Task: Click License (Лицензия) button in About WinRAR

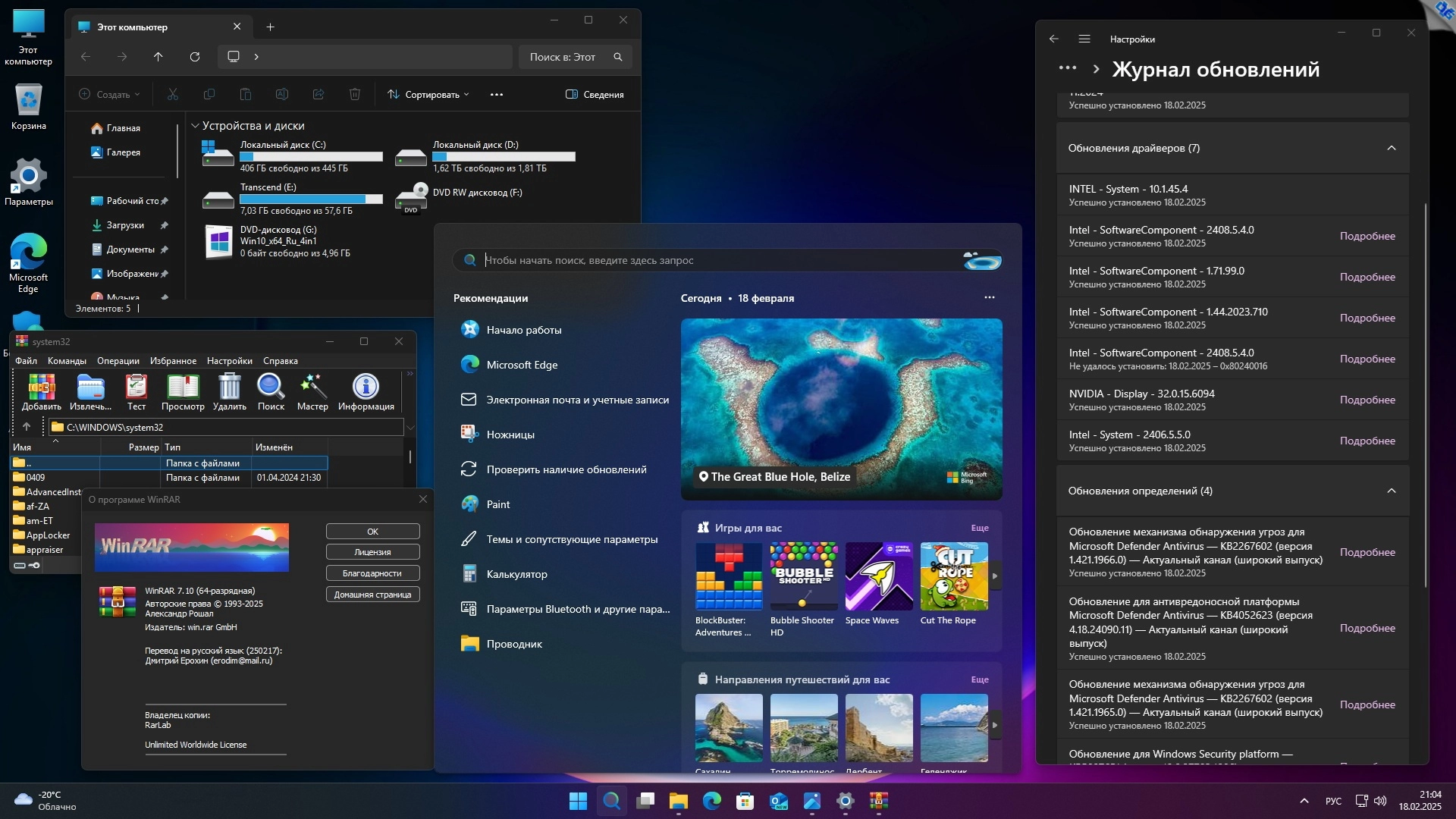Action: pos(372,552)
